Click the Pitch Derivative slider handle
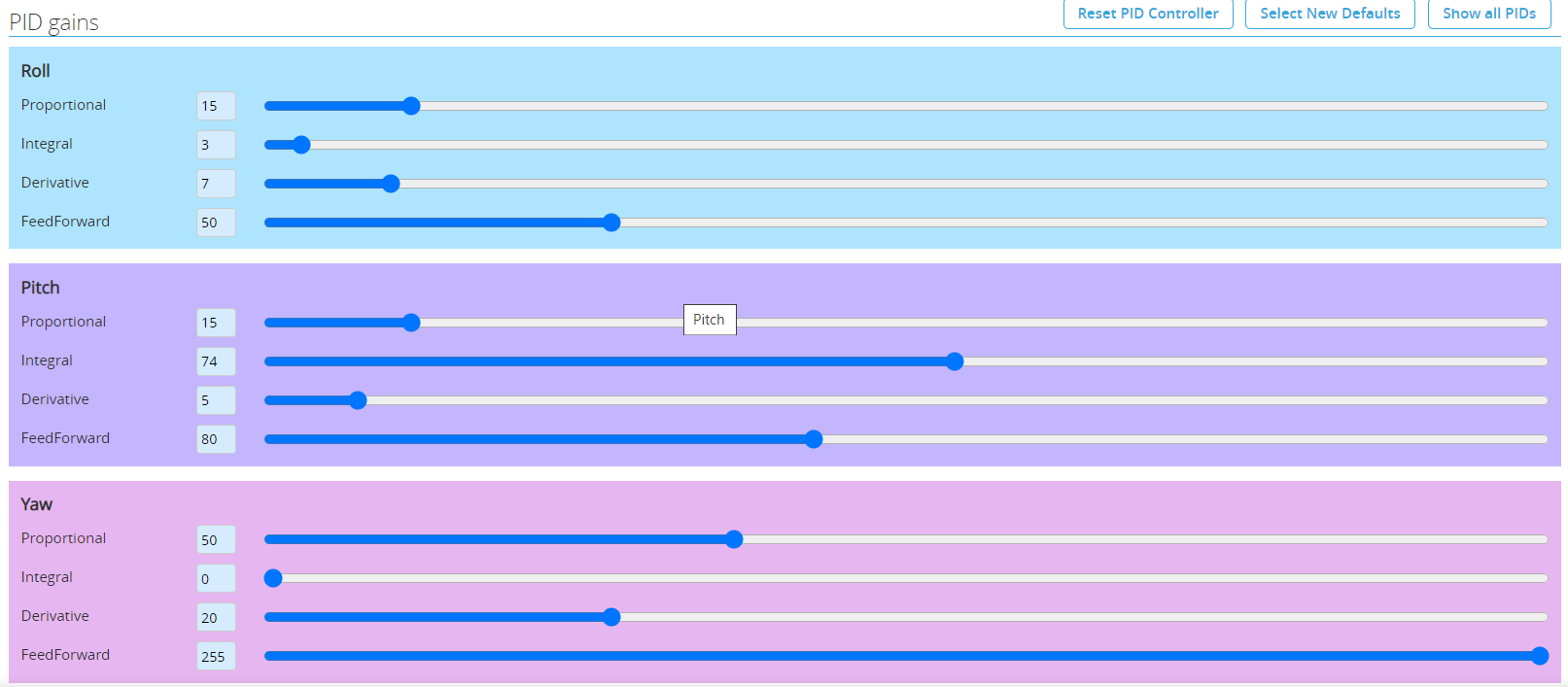 tap(358, 400)
